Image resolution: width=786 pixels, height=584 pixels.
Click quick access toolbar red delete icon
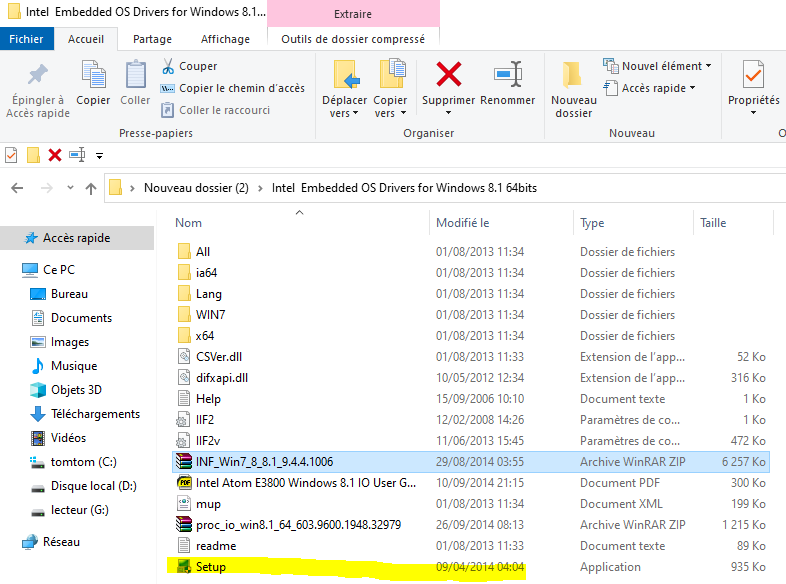pos(55,155)
